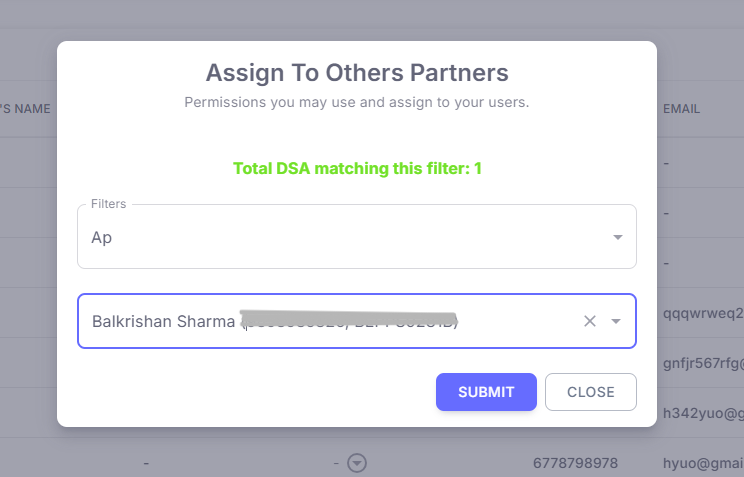Click the Permissions subtitle text

pos(357,102)
